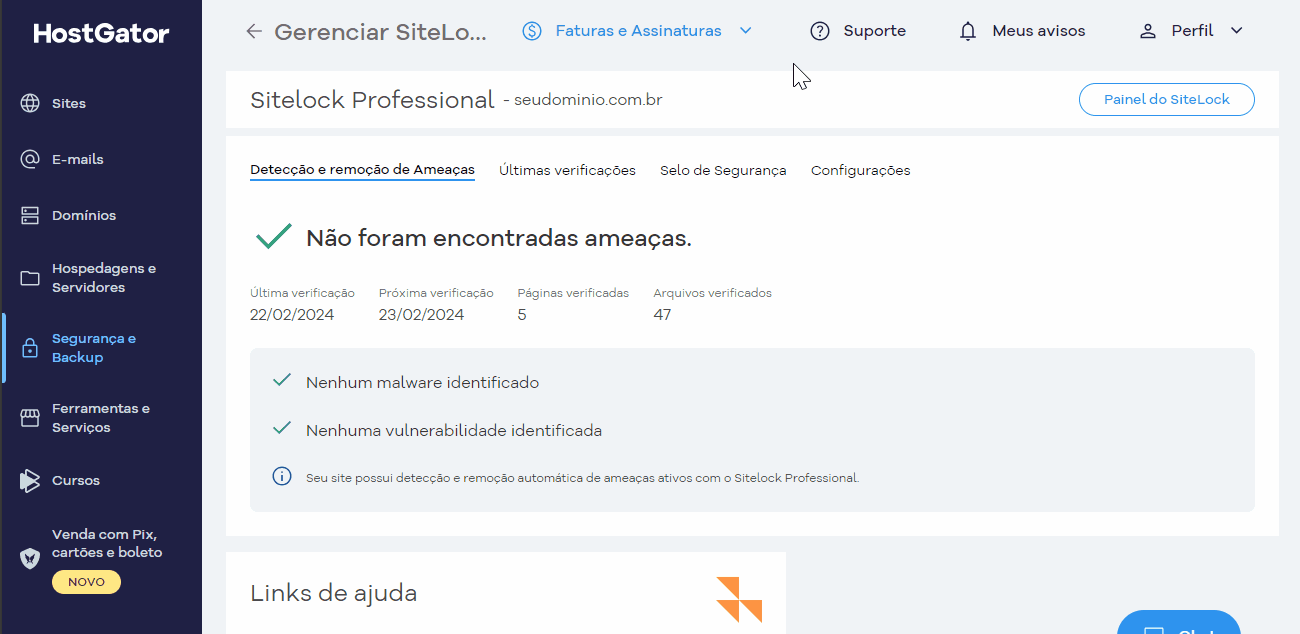Click the Cursos play icon
Image resolution: width=1300 pixels, height=634 pixels.
coord(30,480)
